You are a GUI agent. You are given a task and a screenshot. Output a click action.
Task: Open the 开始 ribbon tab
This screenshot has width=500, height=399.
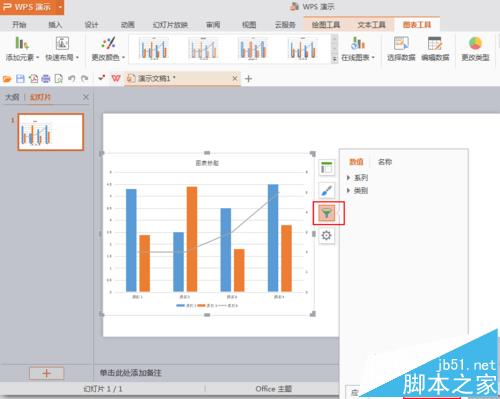point(19,25)
